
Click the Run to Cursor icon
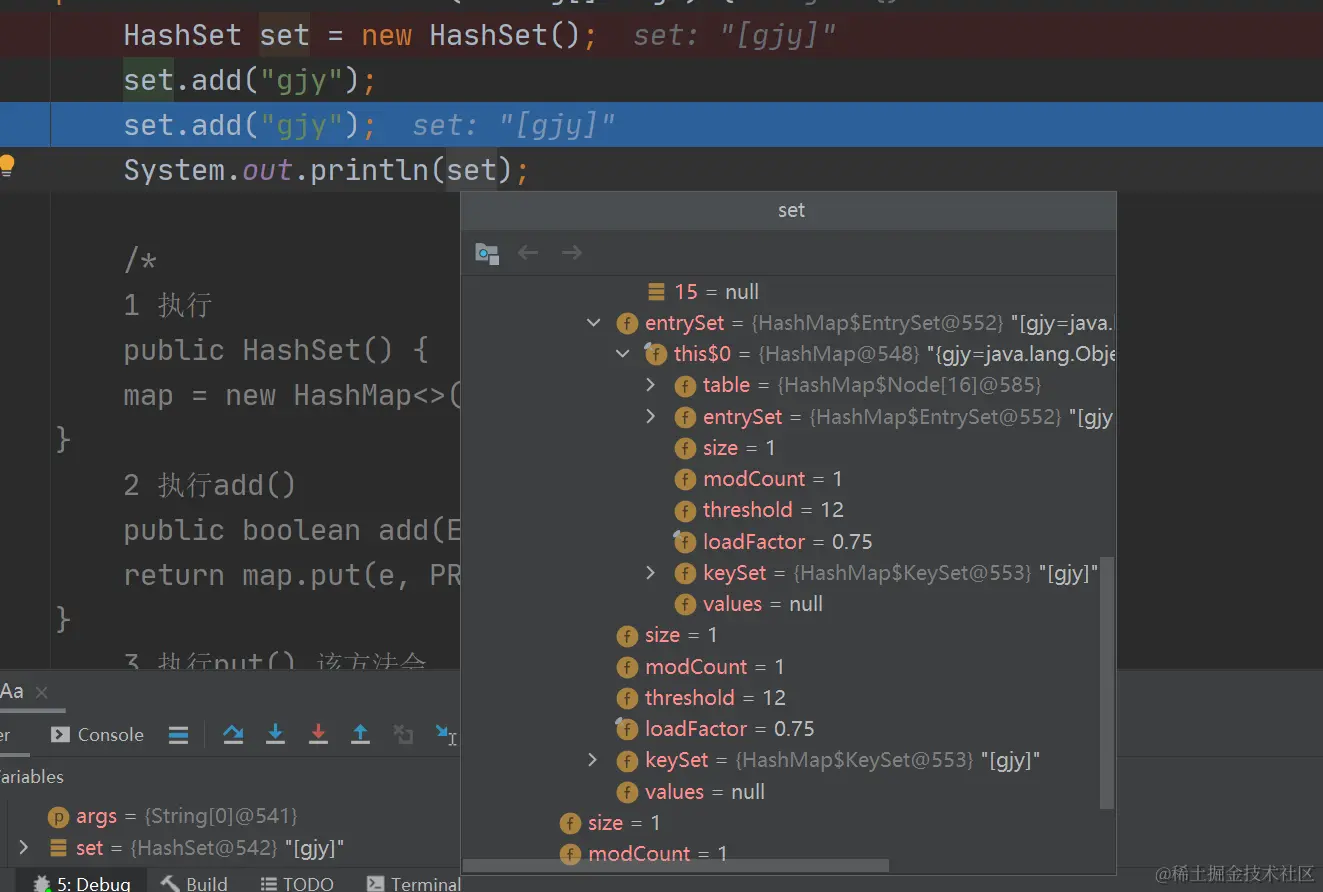pyautogui.click(x=445, y=735)
